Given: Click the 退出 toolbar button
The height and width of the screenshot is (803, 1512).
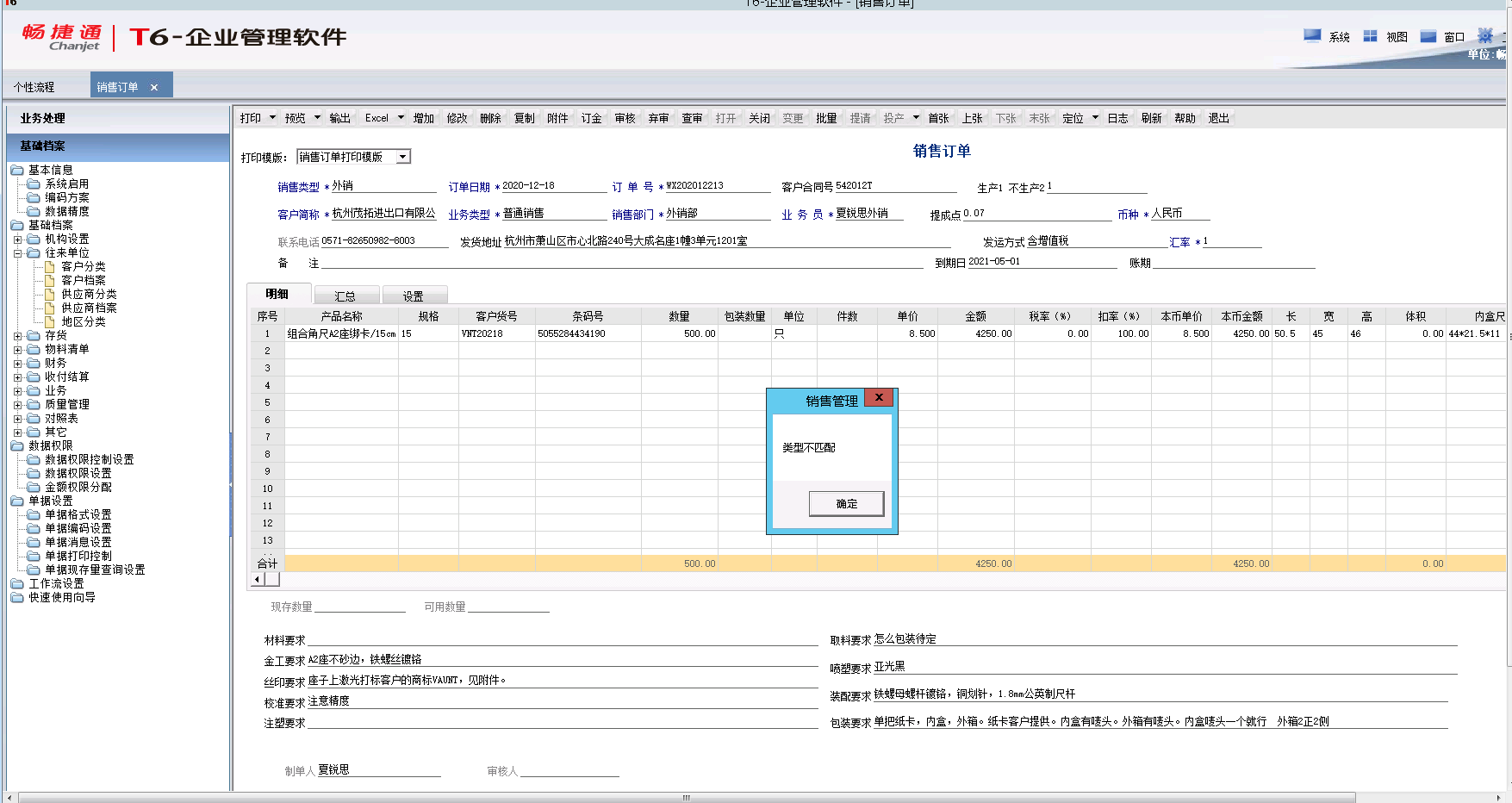Looking at the screenshot, I should click(x=1218, y=118).
